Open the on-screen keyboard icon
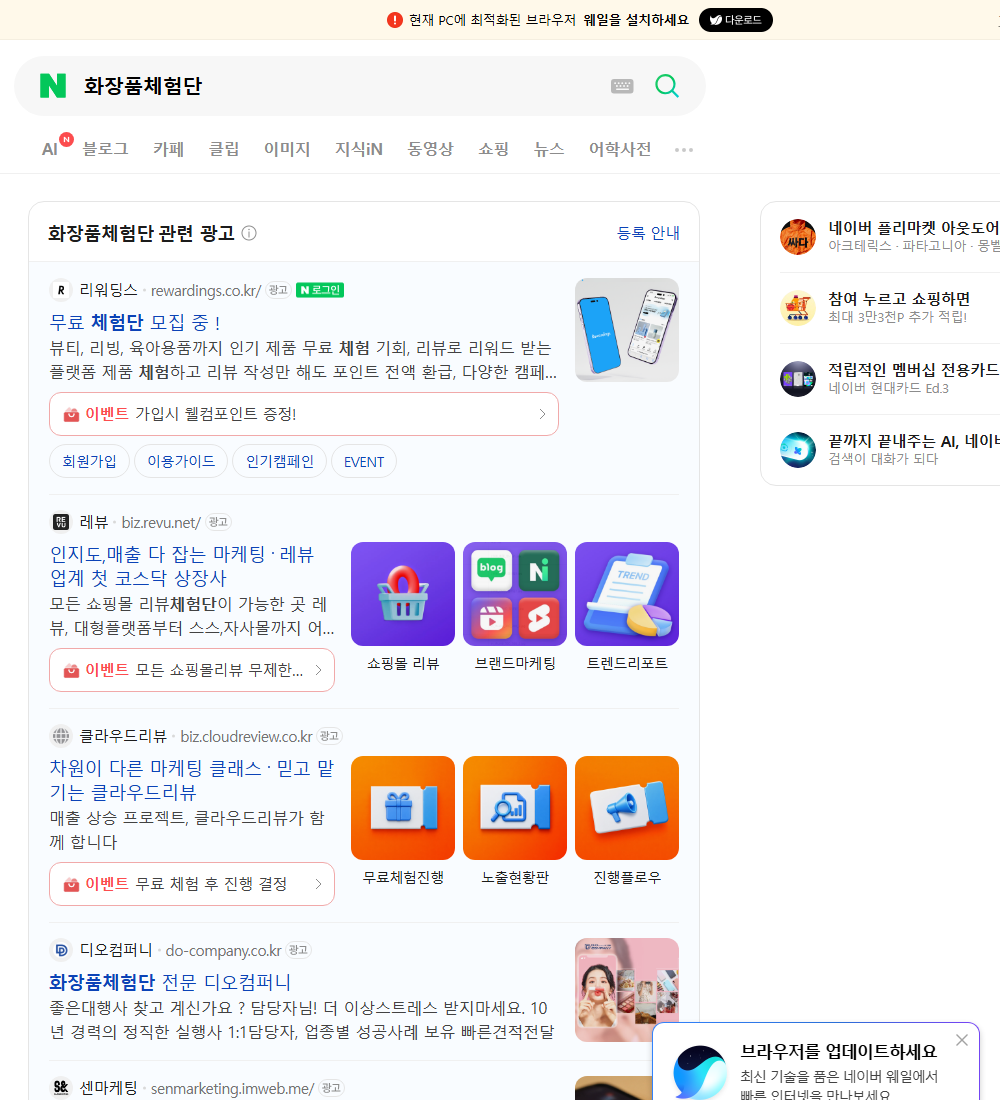 (x=622, y=86)
